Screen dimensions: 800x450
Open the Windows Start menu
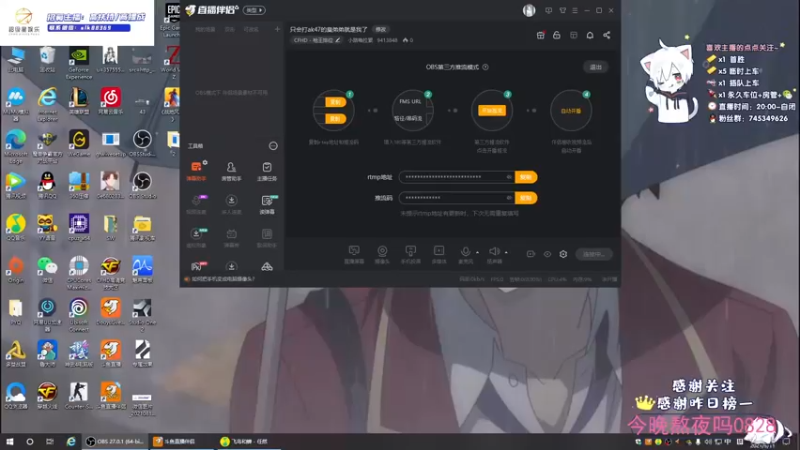9,441
